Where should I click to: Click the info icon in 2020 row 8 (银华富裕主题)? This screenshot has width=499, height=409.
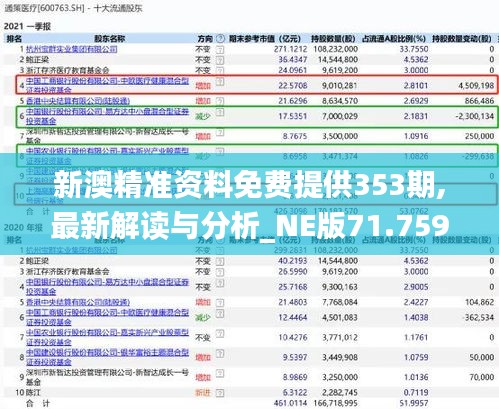[220, 353]
